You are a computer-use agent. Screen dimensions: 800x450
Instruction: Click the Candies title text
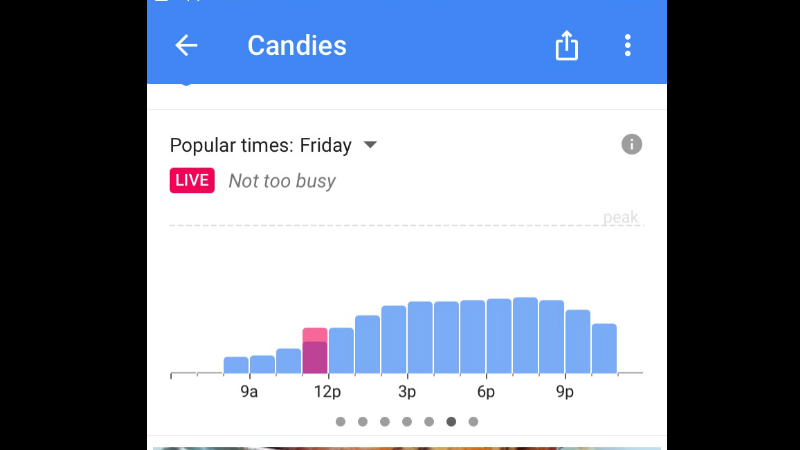297,45
